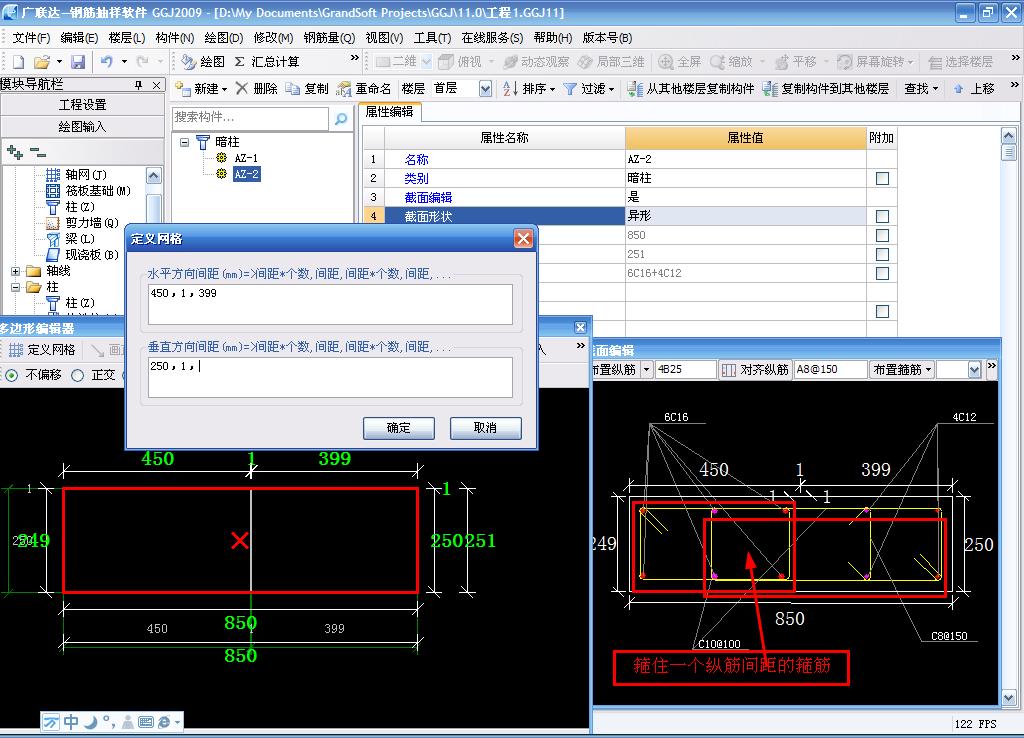Open dropdown right of 布置箍筋

pyautogui.click(x=974, y=370)
